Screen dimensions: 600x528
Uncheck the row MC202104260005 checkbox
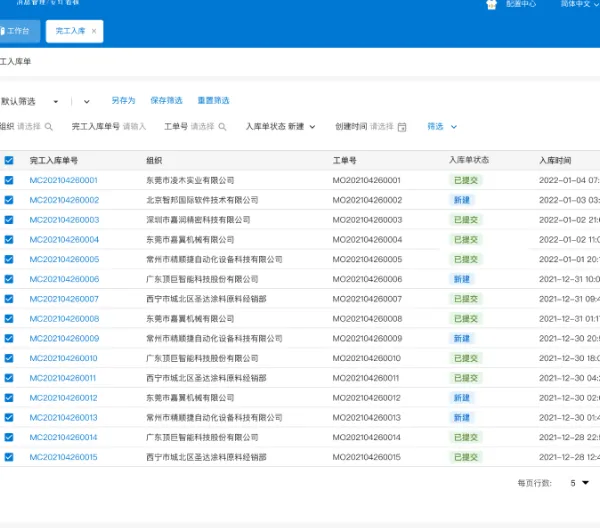(9, 259)
